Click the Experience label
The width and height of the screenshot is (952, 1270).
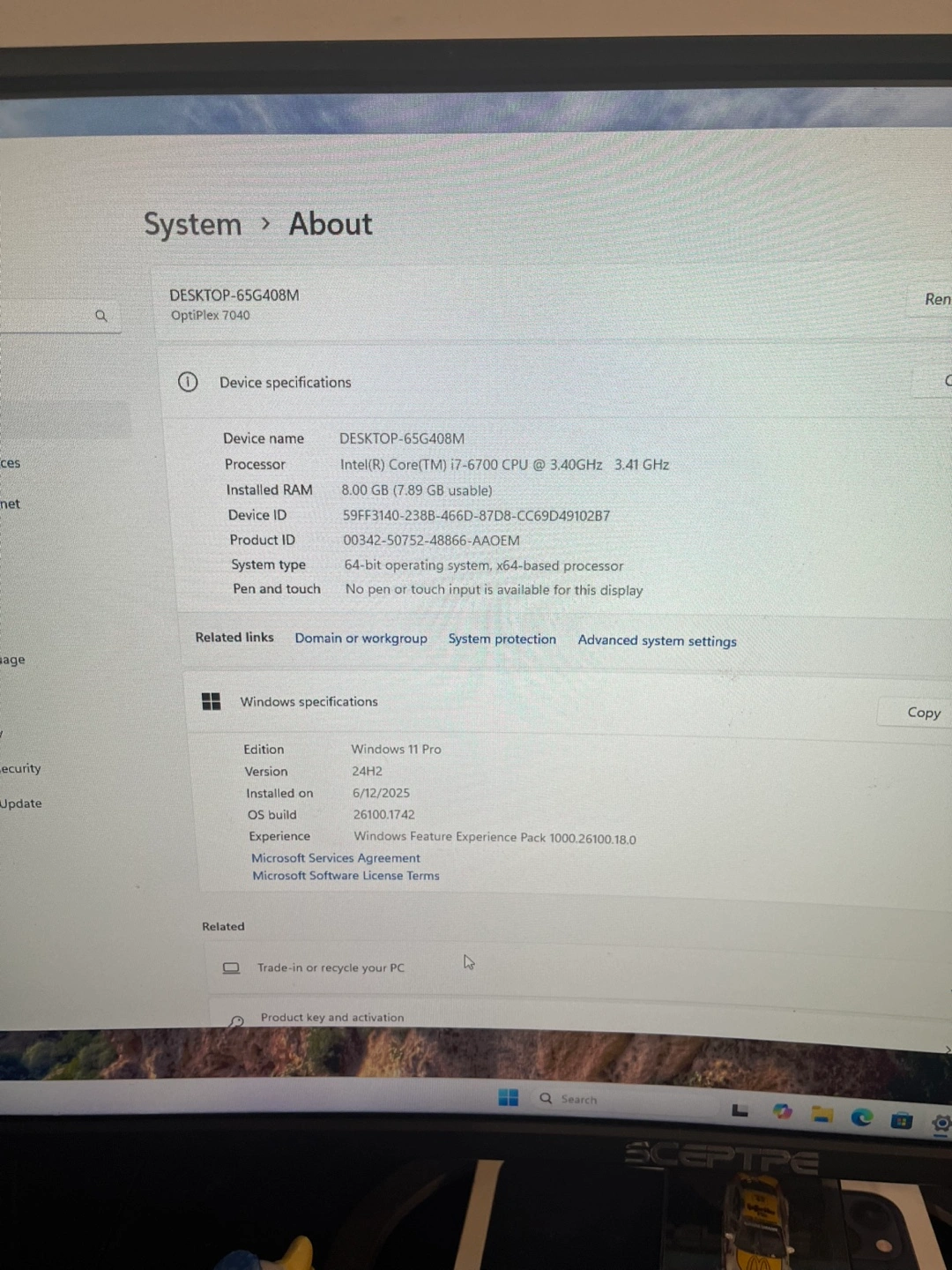pos(279,836)
